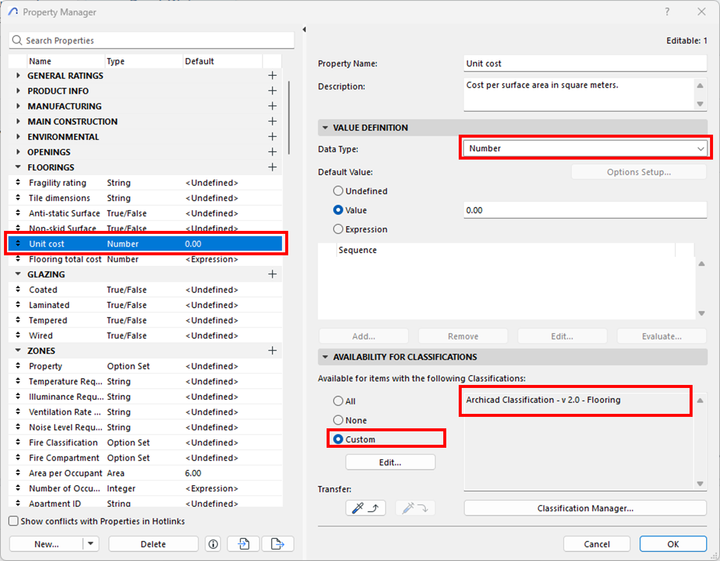The width and height of the screenshot is (720, 561).
Task: Expand the MANUFACTURING group
Action: click(x=18, y=106)
